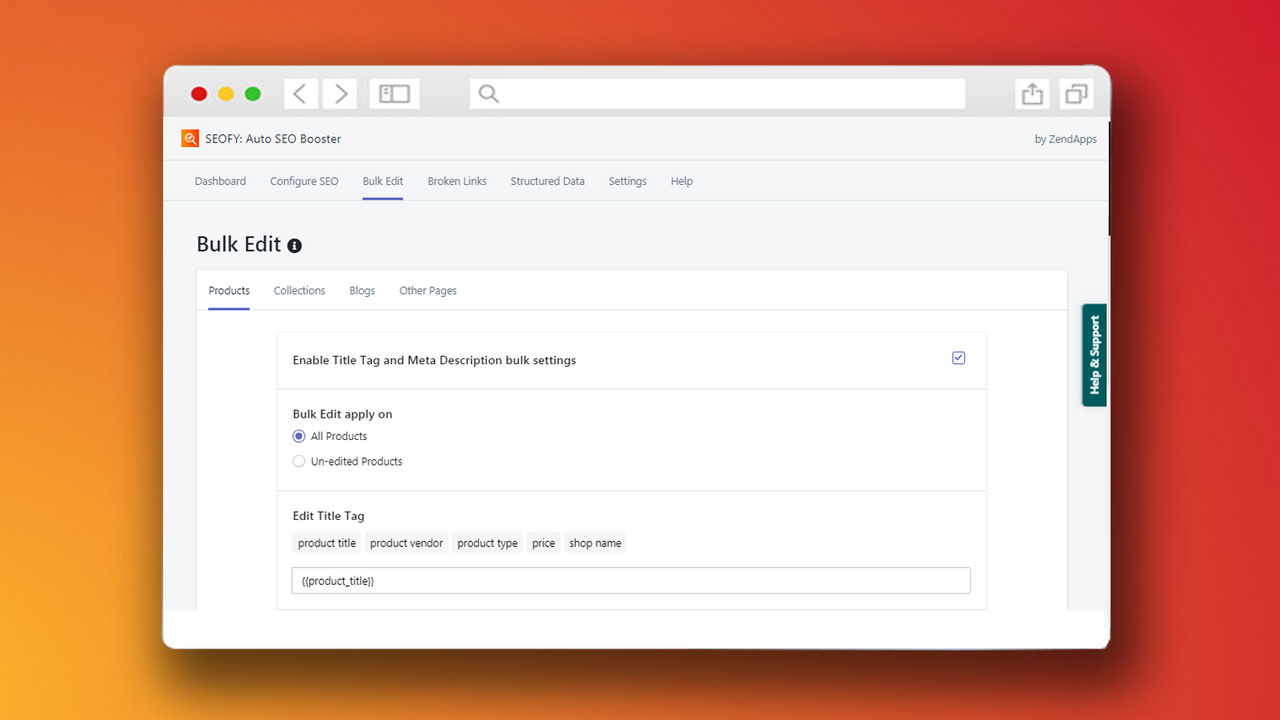1280x720 pixels.
Task: Open the Settings tab
Action: [x=628, y=181]
